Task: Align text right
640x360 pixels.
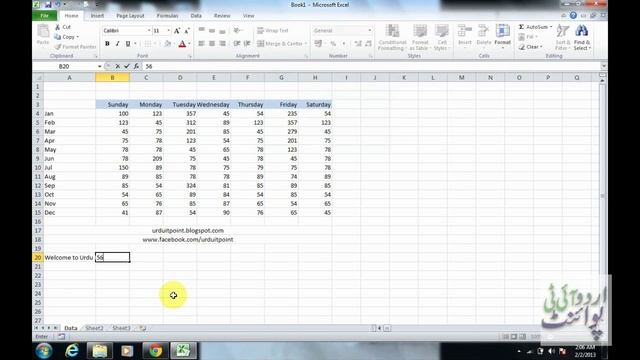Action: [222, 44]
